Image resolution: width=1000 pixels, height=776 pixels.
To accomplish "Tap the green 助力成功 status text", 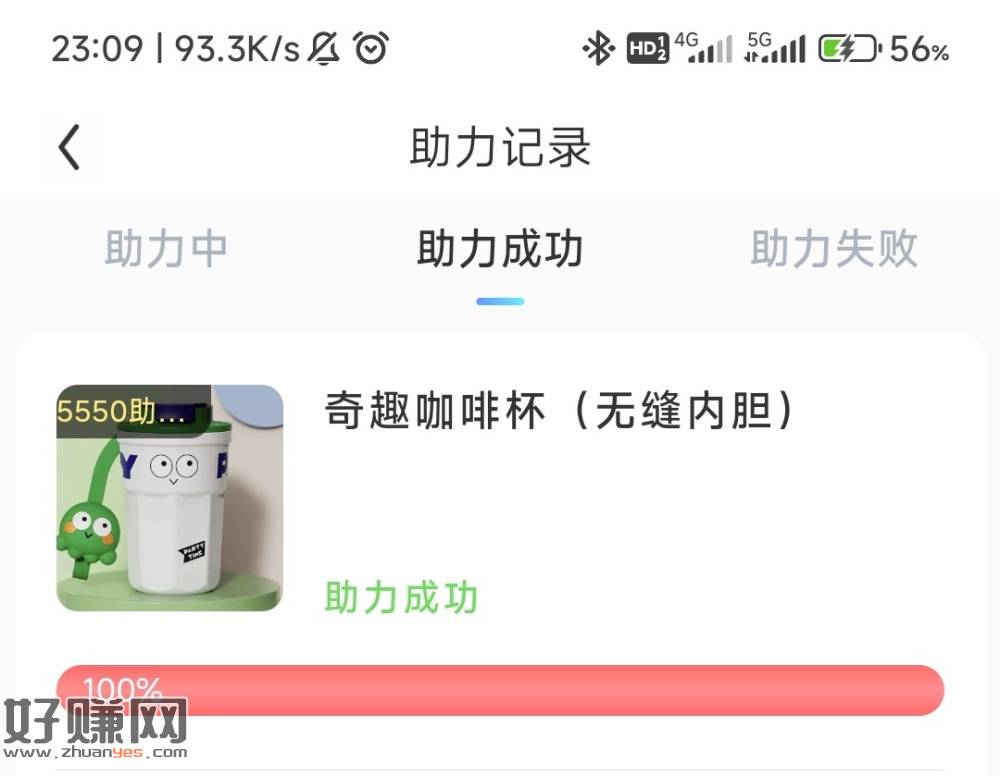I will pos(401,597).
